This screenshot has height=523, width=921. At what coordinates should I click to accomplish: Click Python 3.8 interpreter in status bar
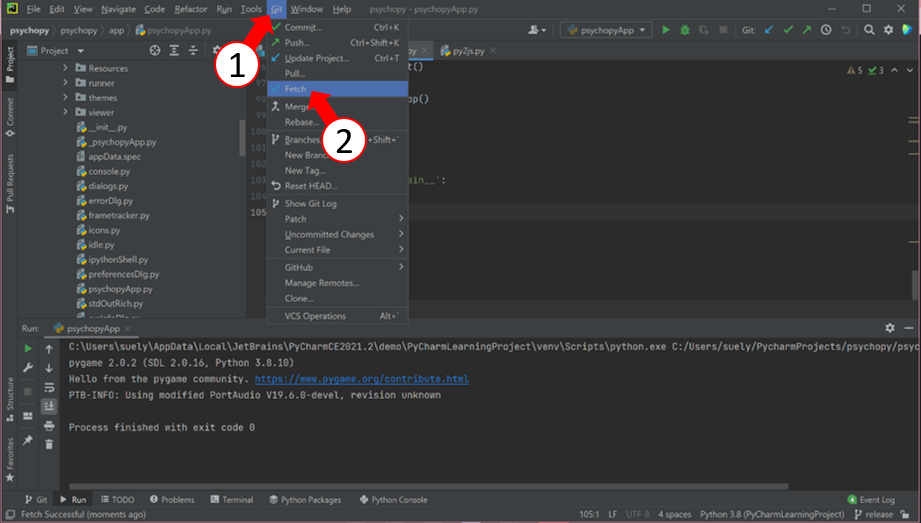tap(772, 514)
